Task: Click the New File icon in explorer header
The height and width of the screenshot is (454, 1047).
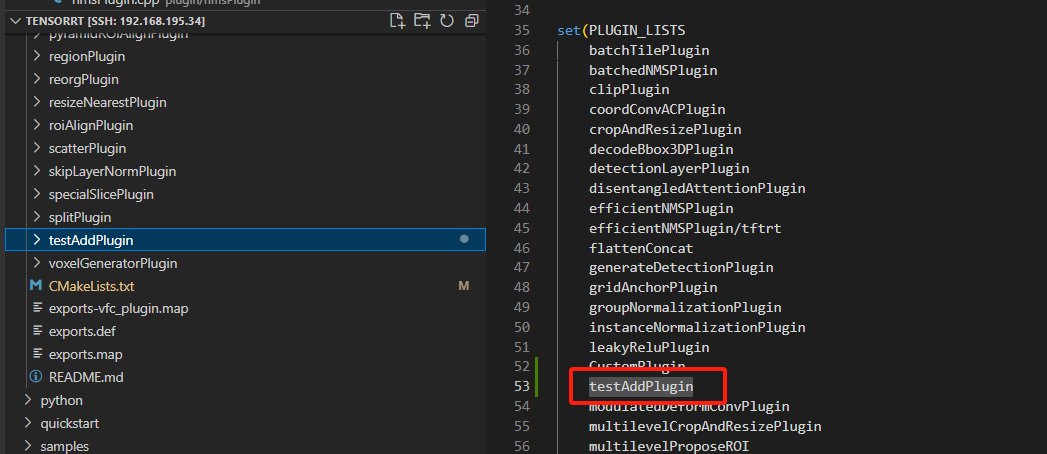Action: [397, 21]
